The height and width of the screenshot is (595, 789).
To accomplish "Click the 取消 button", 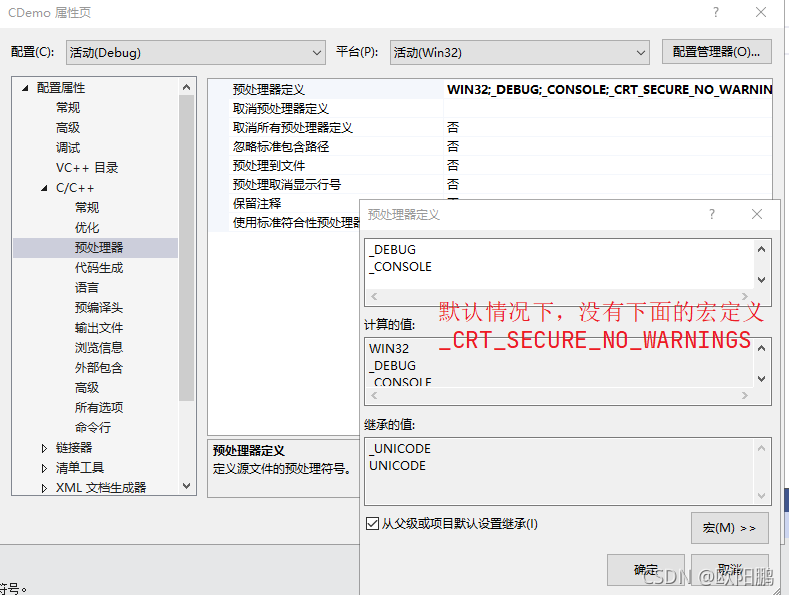I will pyautogui.click(x=730, y=570).
